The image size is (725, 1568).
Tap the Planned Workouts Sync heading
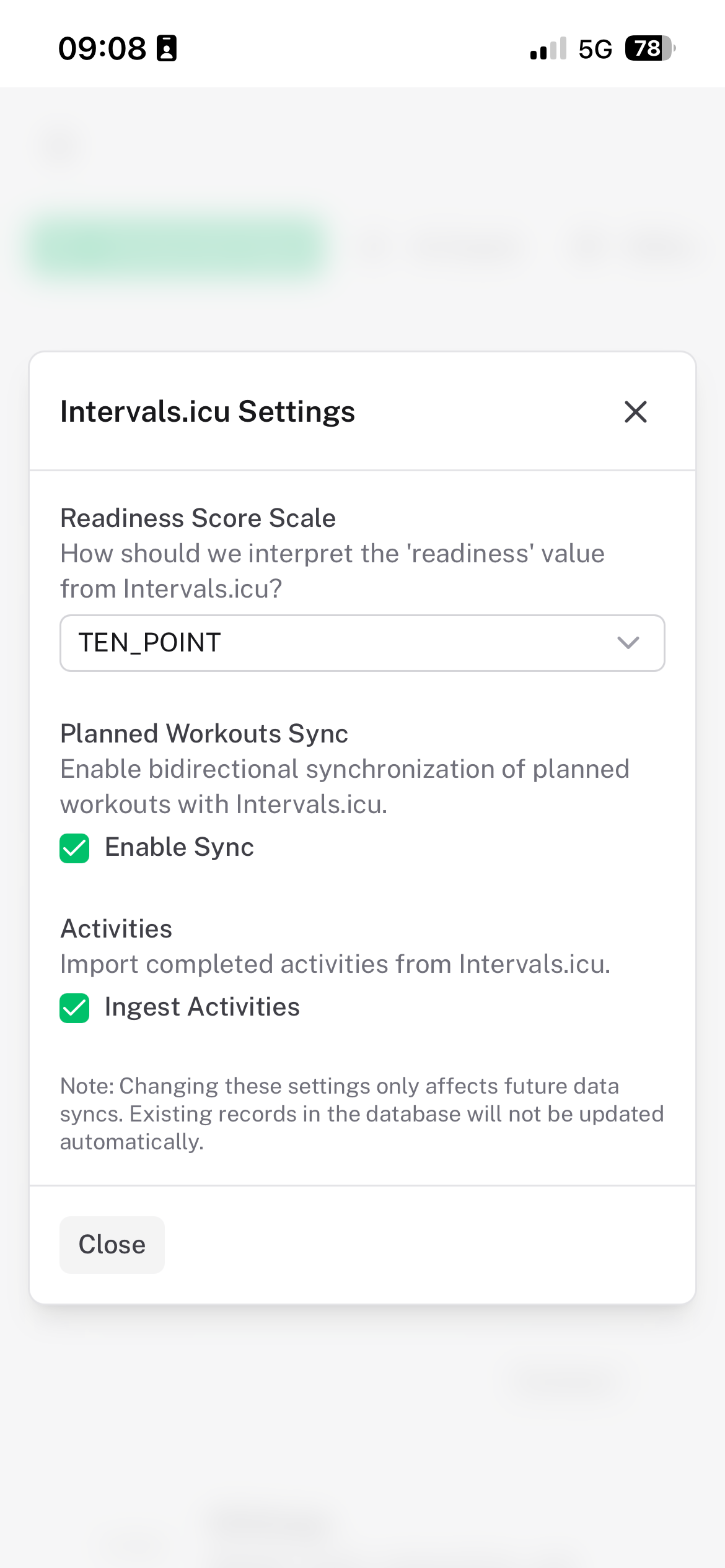pyautogui.click(x=204, y=734)
